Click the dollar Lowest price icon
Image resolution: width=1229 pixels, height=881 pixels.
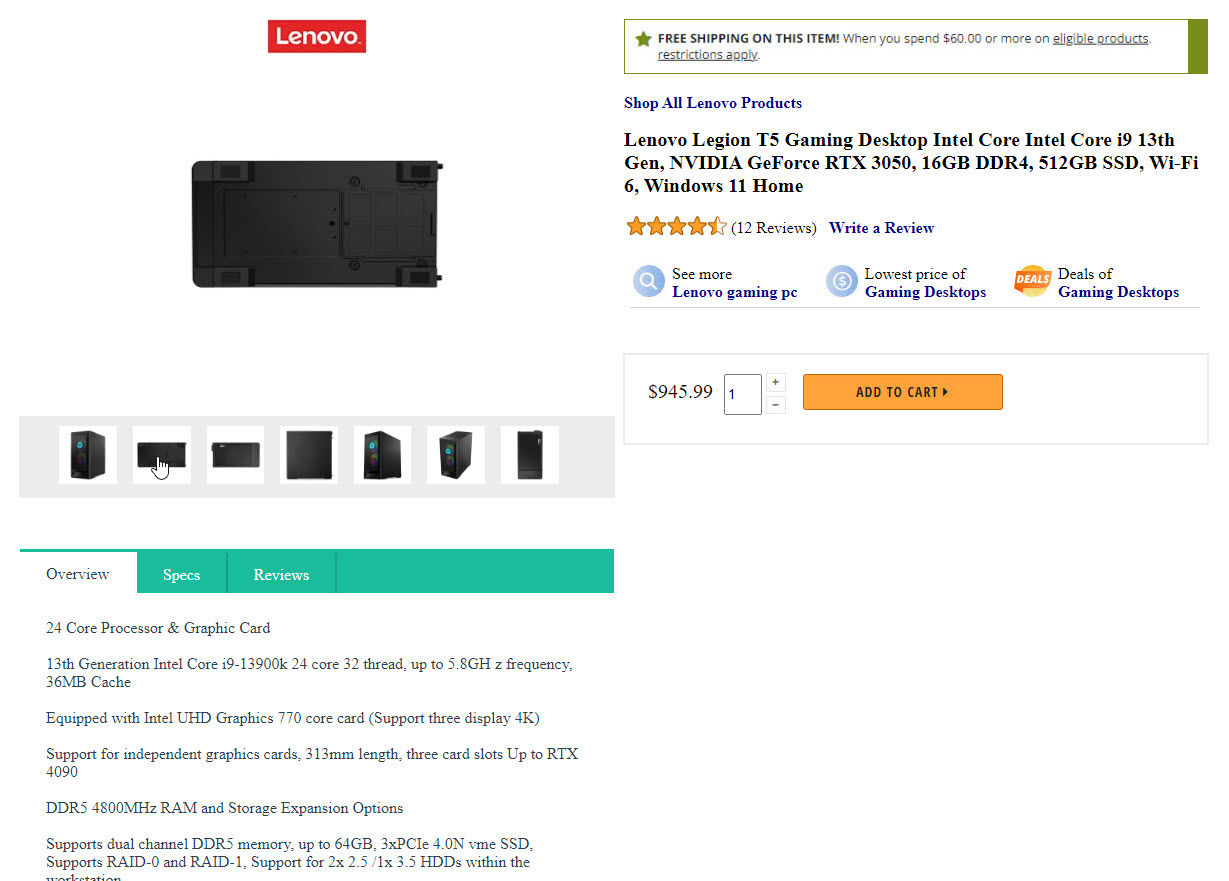coord(841,281)
